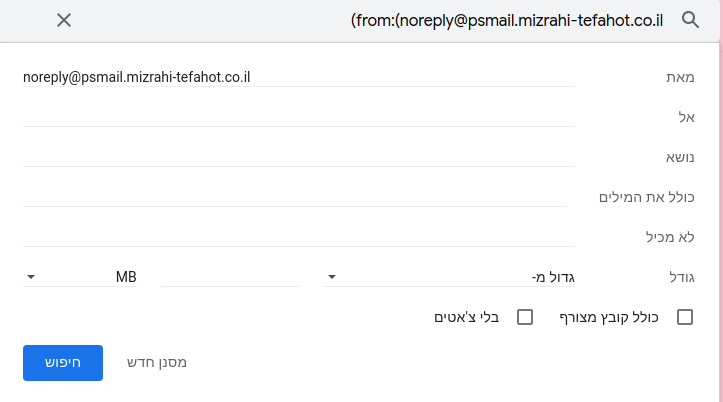Click the גודל size label

click(682, 277)
